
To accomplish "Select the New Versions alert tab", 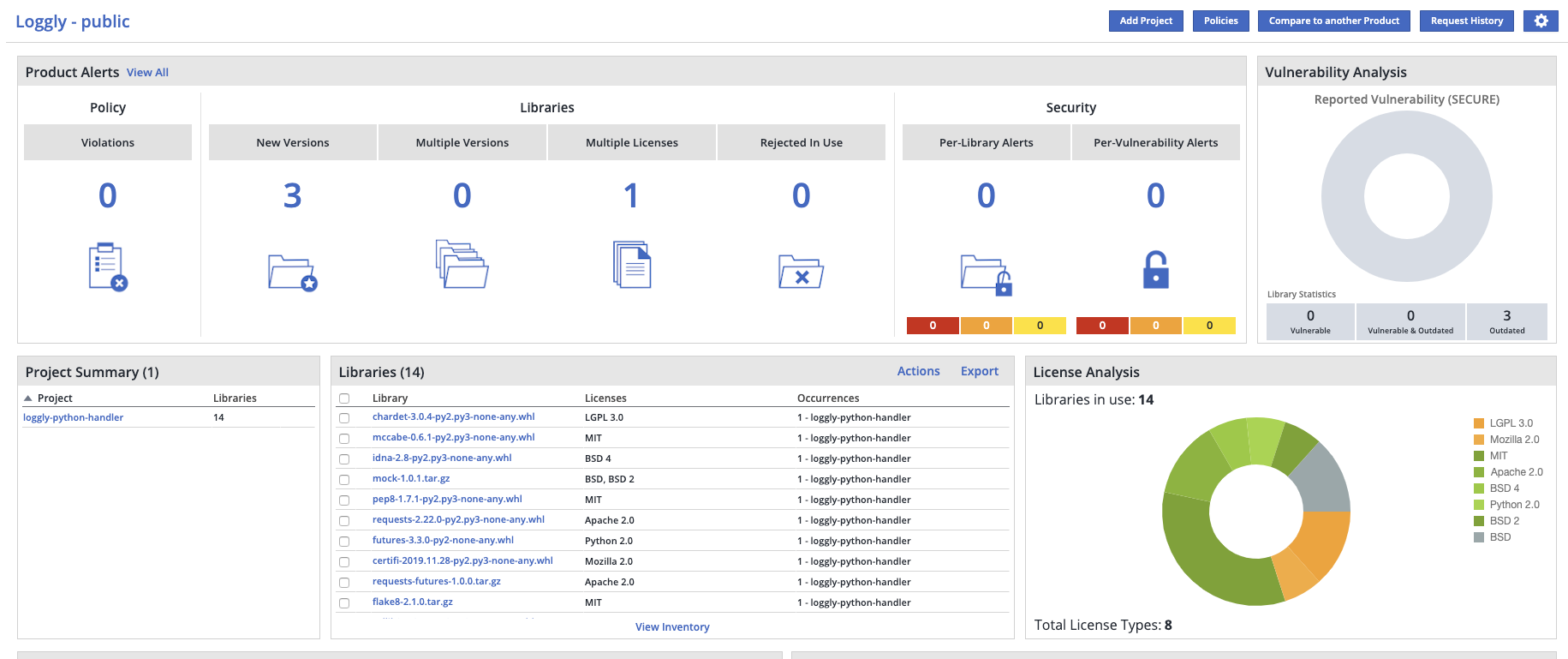I will (293, 142).
